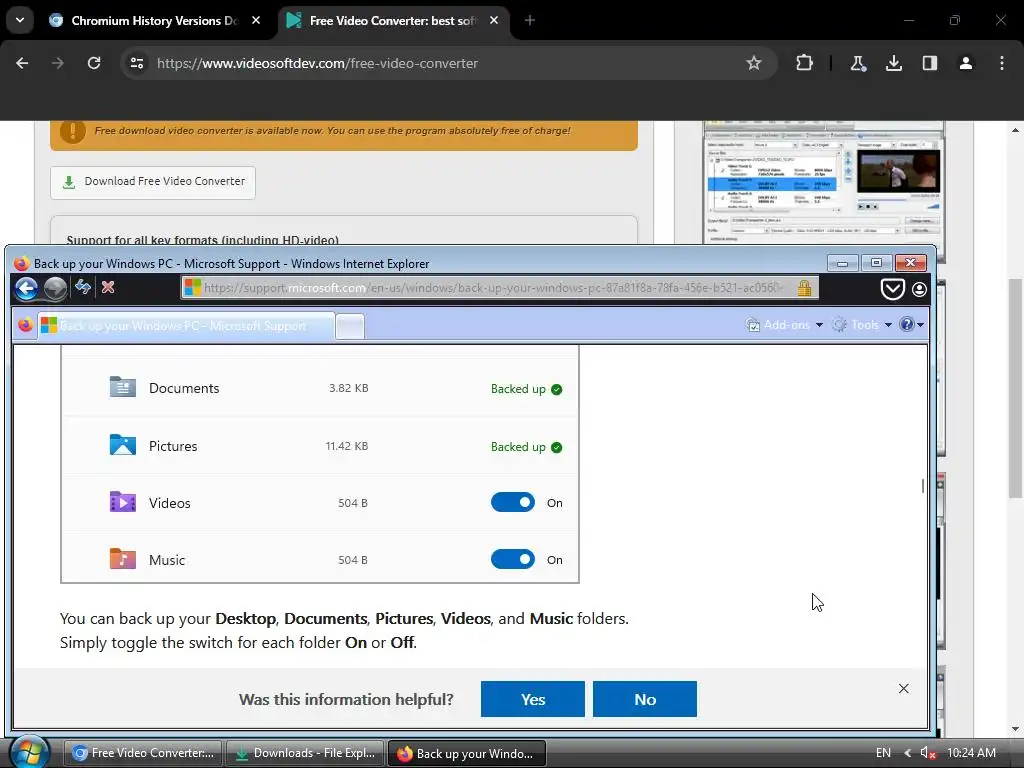The image size is (1024, 768).
Task: Click the muted volume tray icon
Action: pos(928,753)
